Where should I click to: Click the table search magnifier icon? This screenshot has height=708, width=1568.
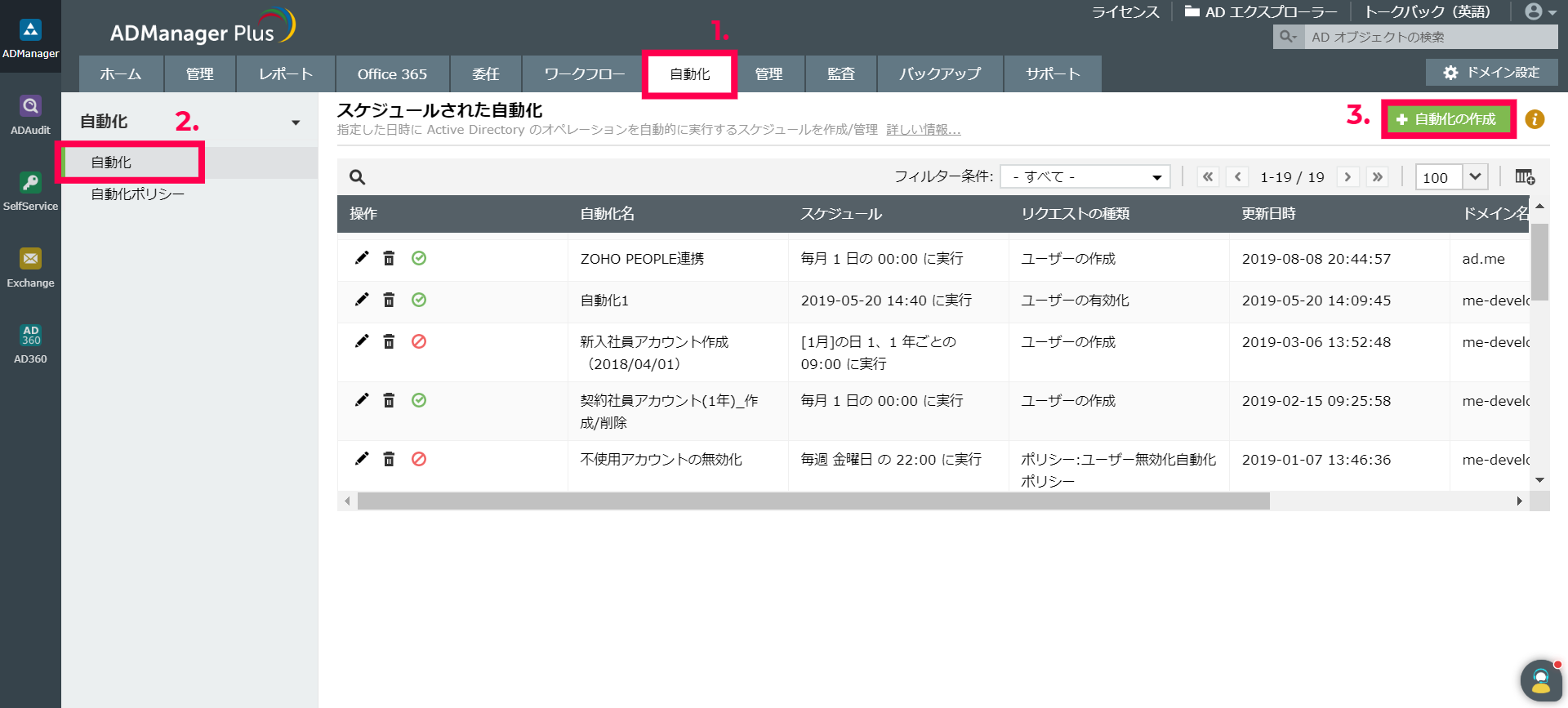(x=357, y=177)
